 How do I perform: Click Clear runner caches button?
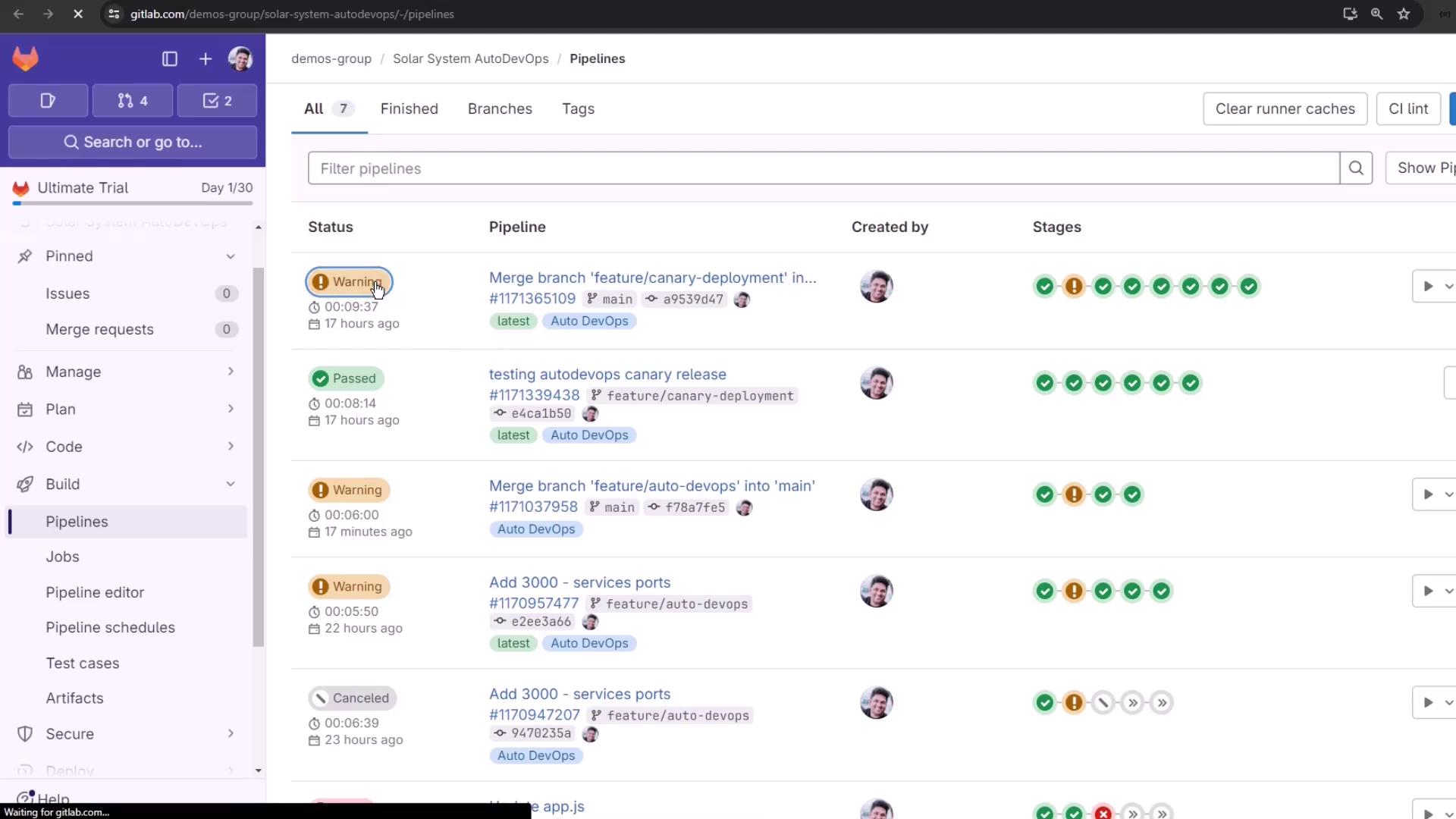[x=1285, y=108]
